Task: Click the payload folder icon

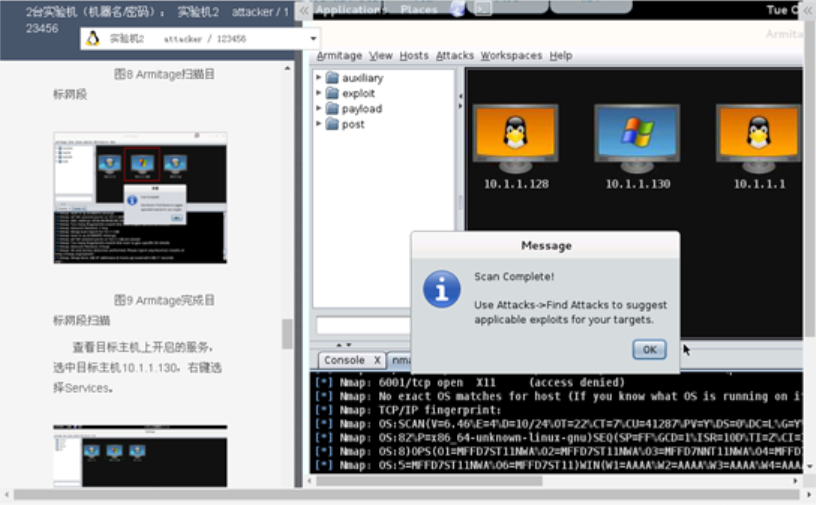Action: pos(332,109)
